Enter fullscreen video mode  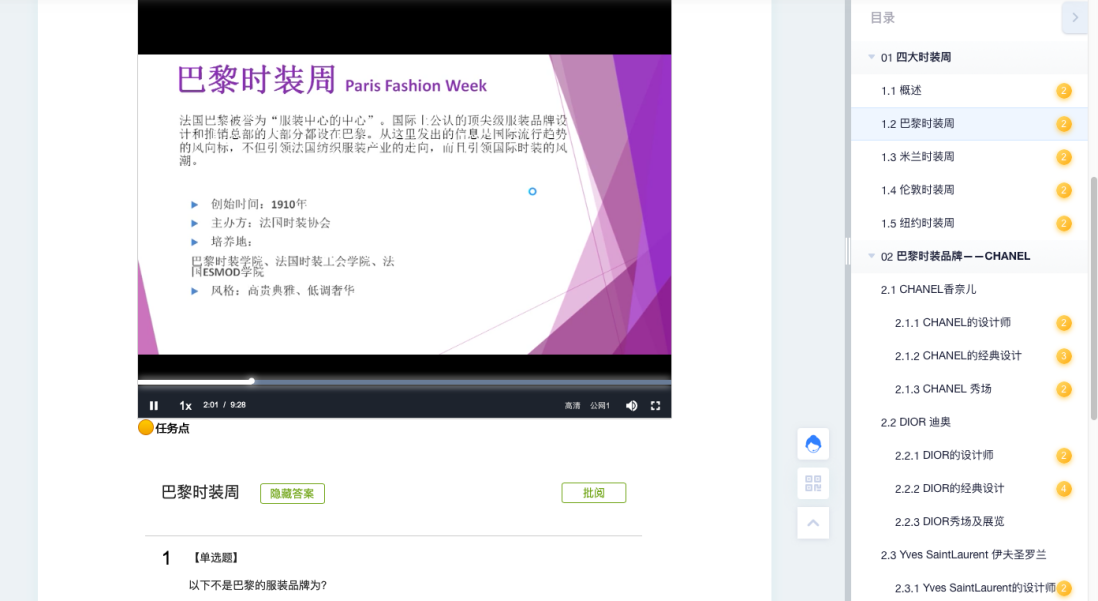click(x=656, y=405)
